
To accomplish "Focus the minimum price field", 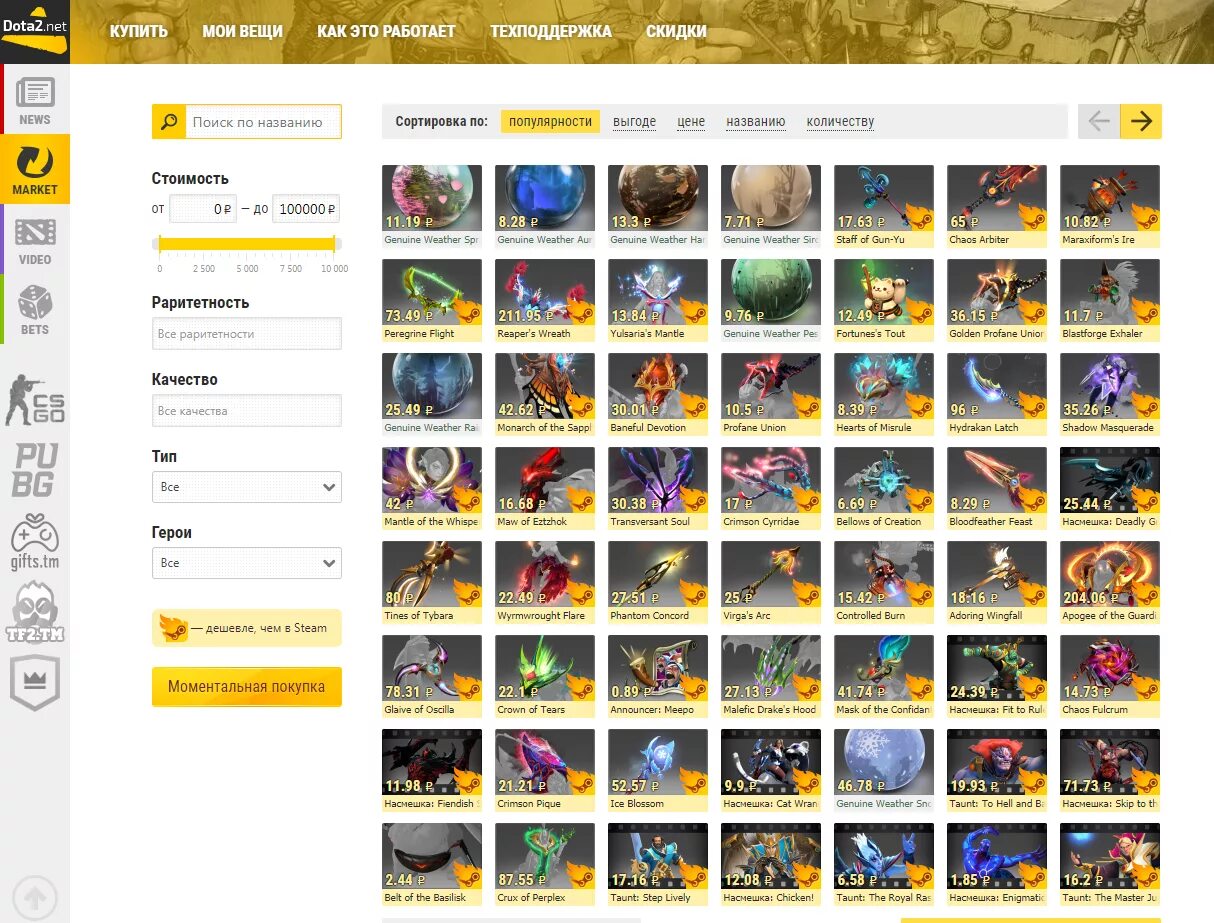I will pos(203,209).
